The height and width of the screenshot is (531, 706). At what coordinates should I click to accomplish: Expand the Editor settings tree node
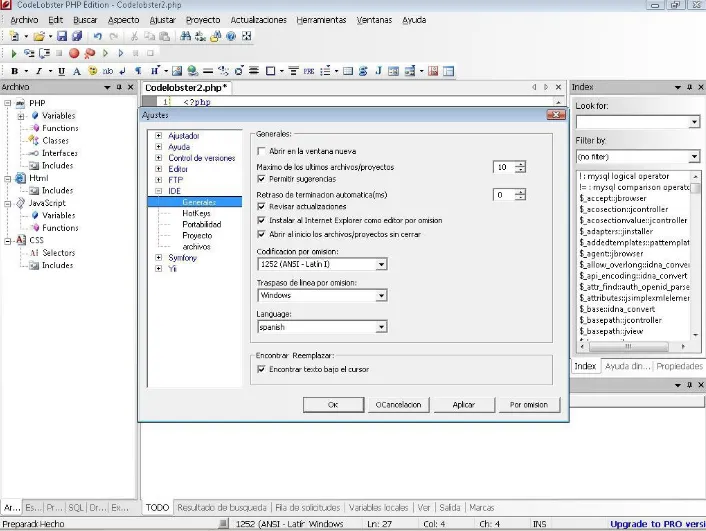[158, 169]
